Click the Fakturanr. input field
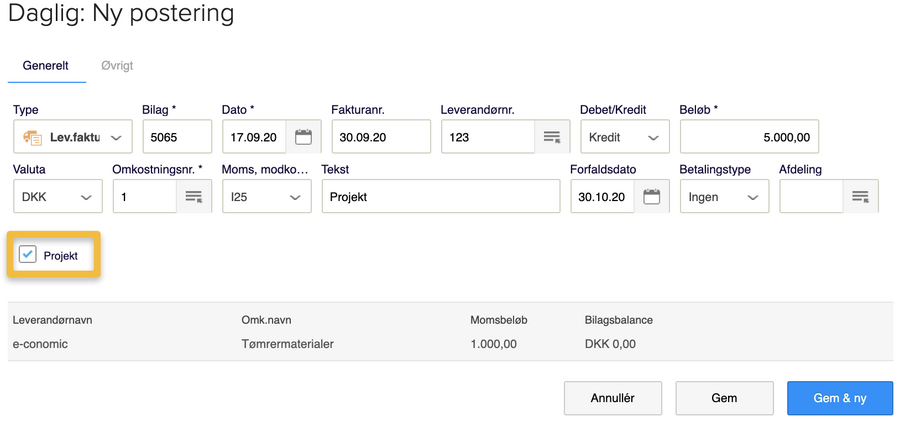The height and width of the screenshot is (422, 900). coord(380,137)
